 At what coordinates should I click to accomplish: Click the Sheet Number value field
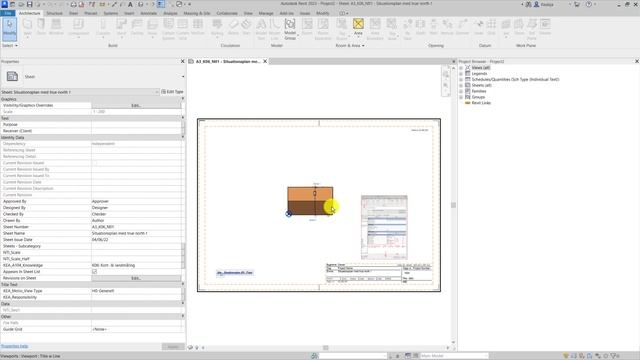click(x=136, y=227)
